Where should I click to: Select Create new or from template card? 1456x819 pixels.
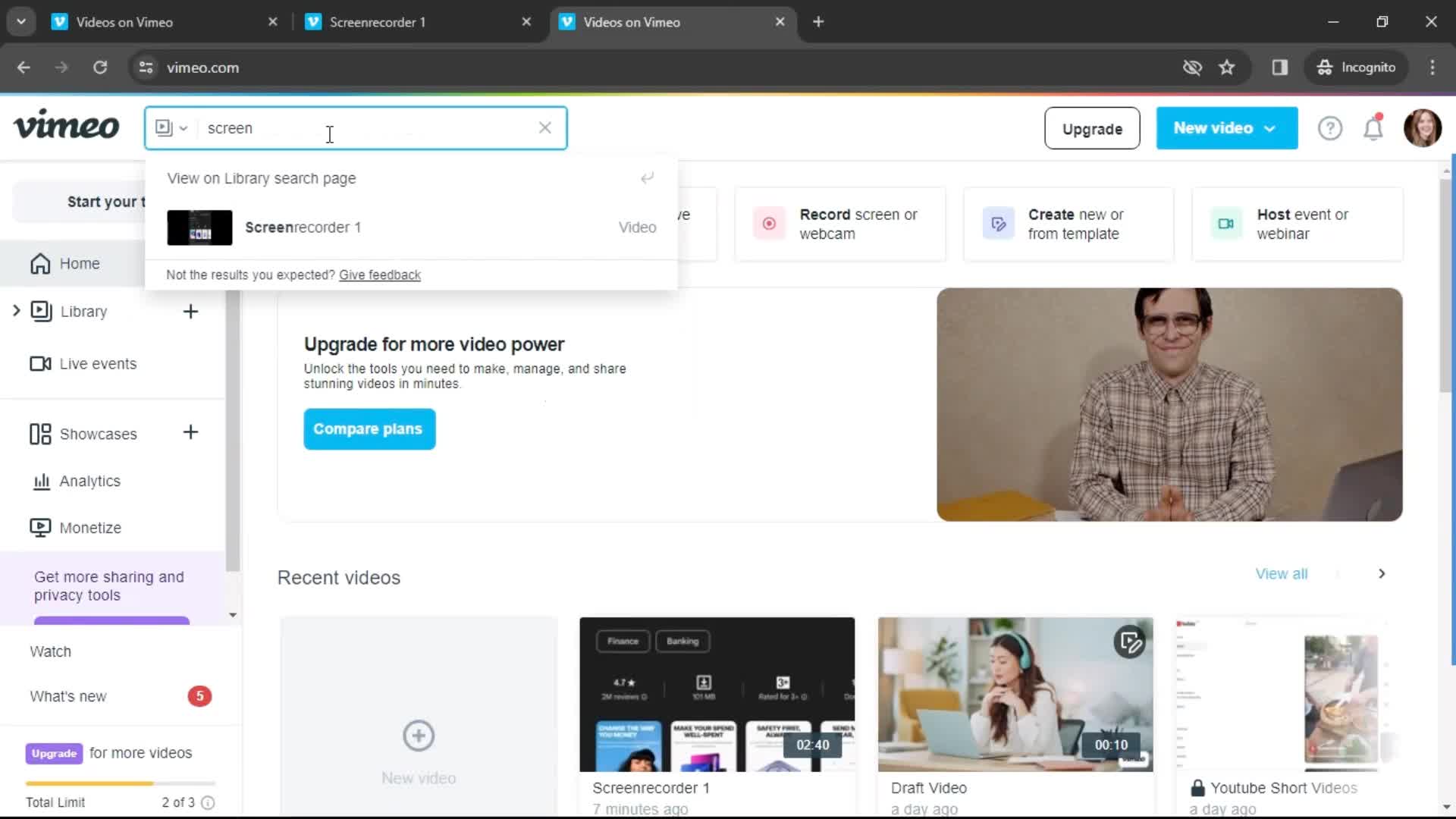coord(1068,224)
